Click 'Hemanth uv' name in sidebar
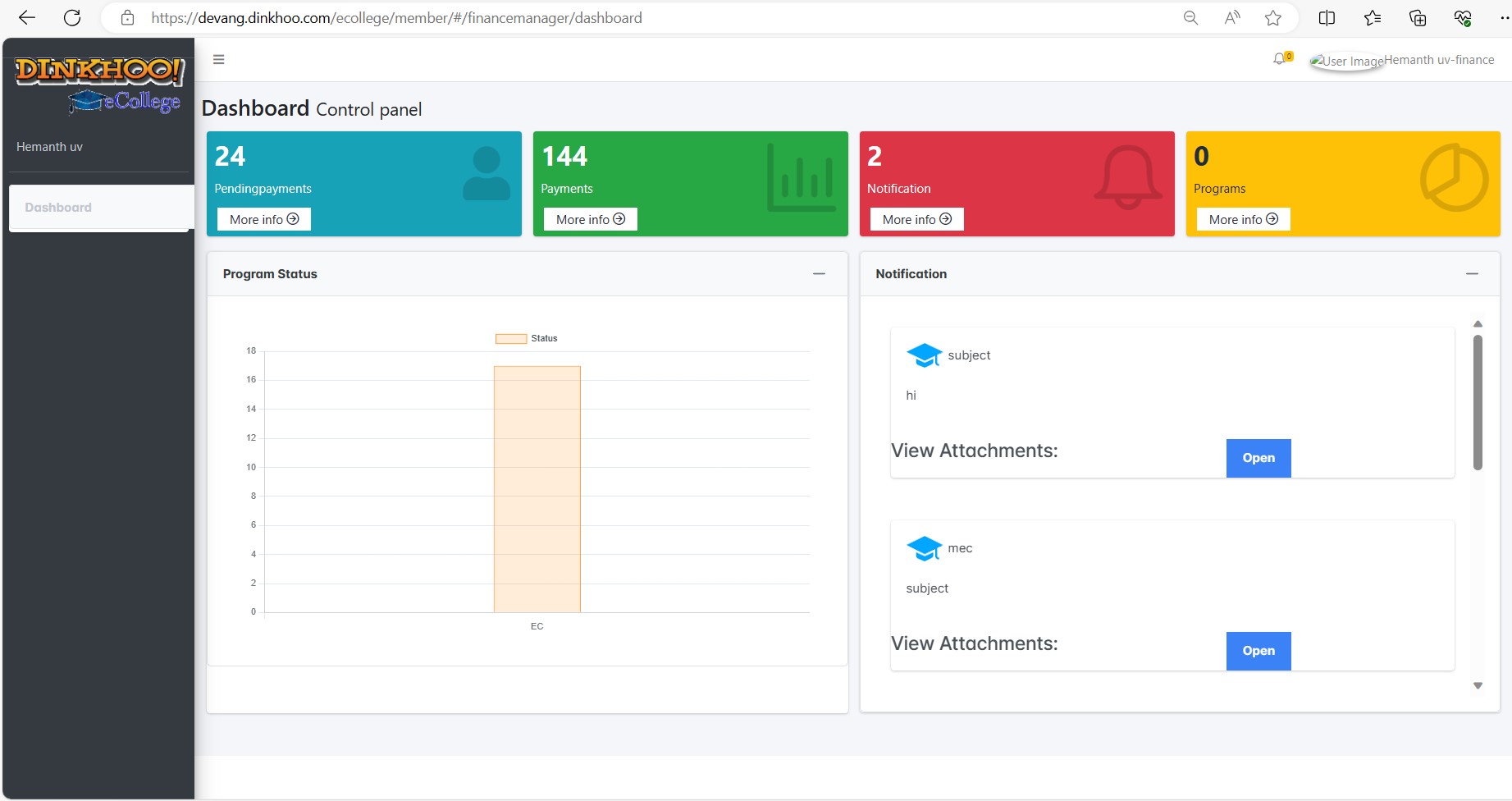The width and height of the screenshot is (1512, 801). 49,147
